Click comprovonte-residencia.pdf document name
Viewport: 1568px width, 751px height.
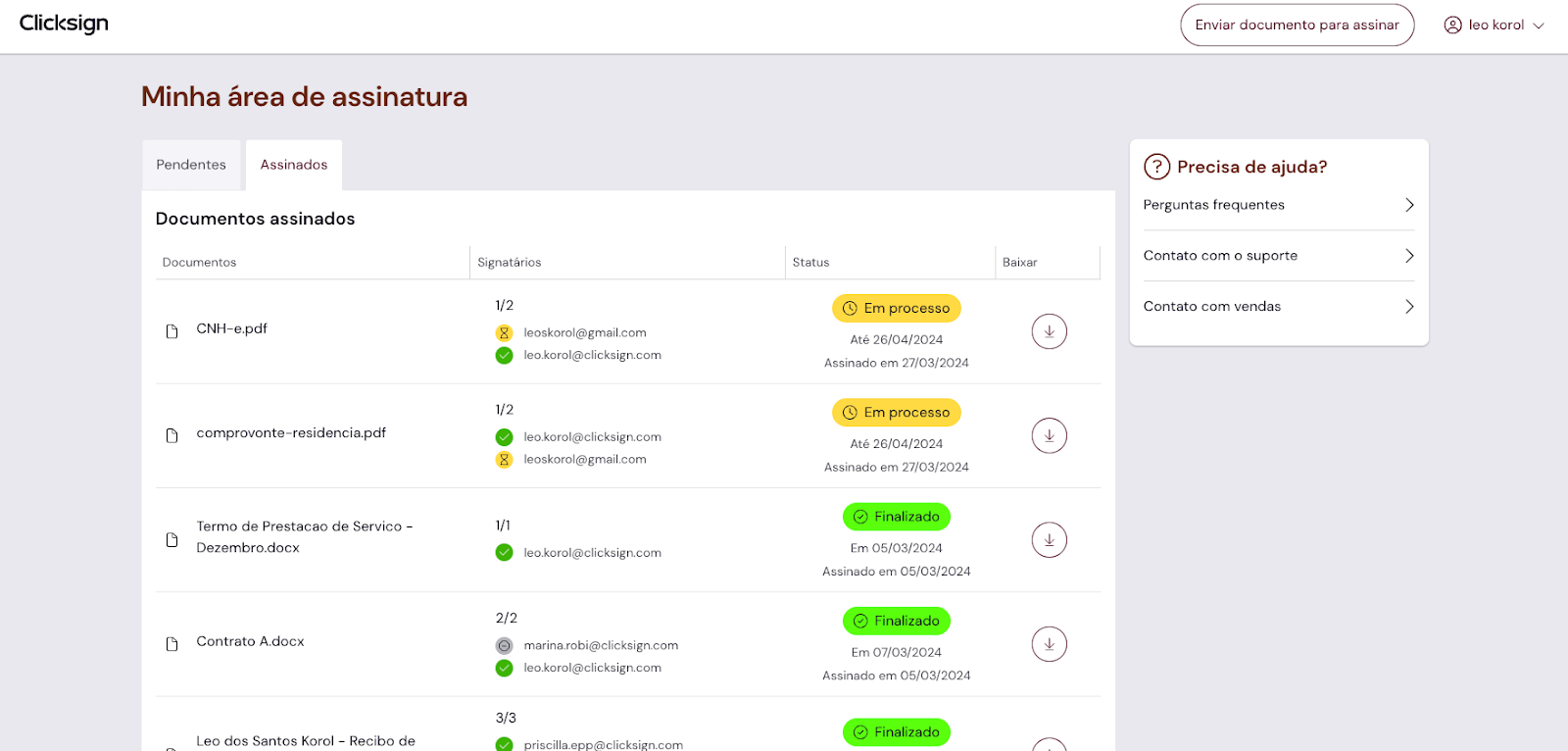point(291,432)
